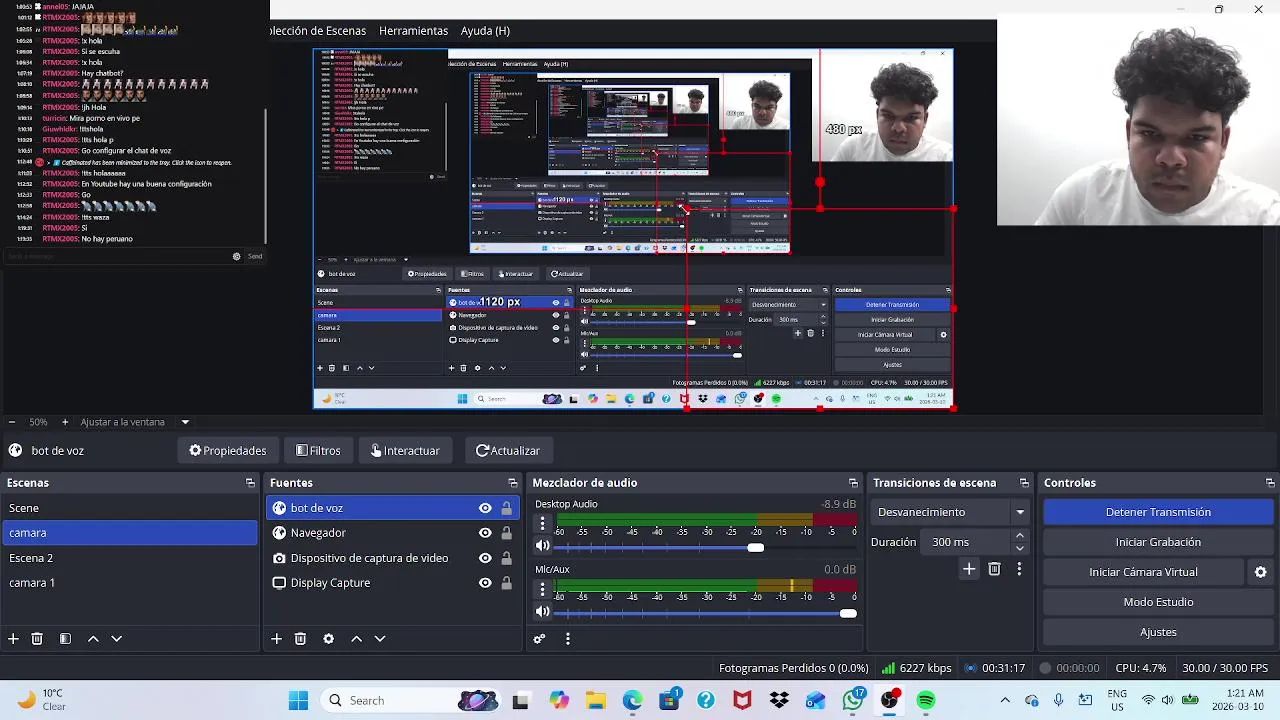Hide Dispositivo de captura de video source
The image size is (1280, 720).
coord(485,558)
